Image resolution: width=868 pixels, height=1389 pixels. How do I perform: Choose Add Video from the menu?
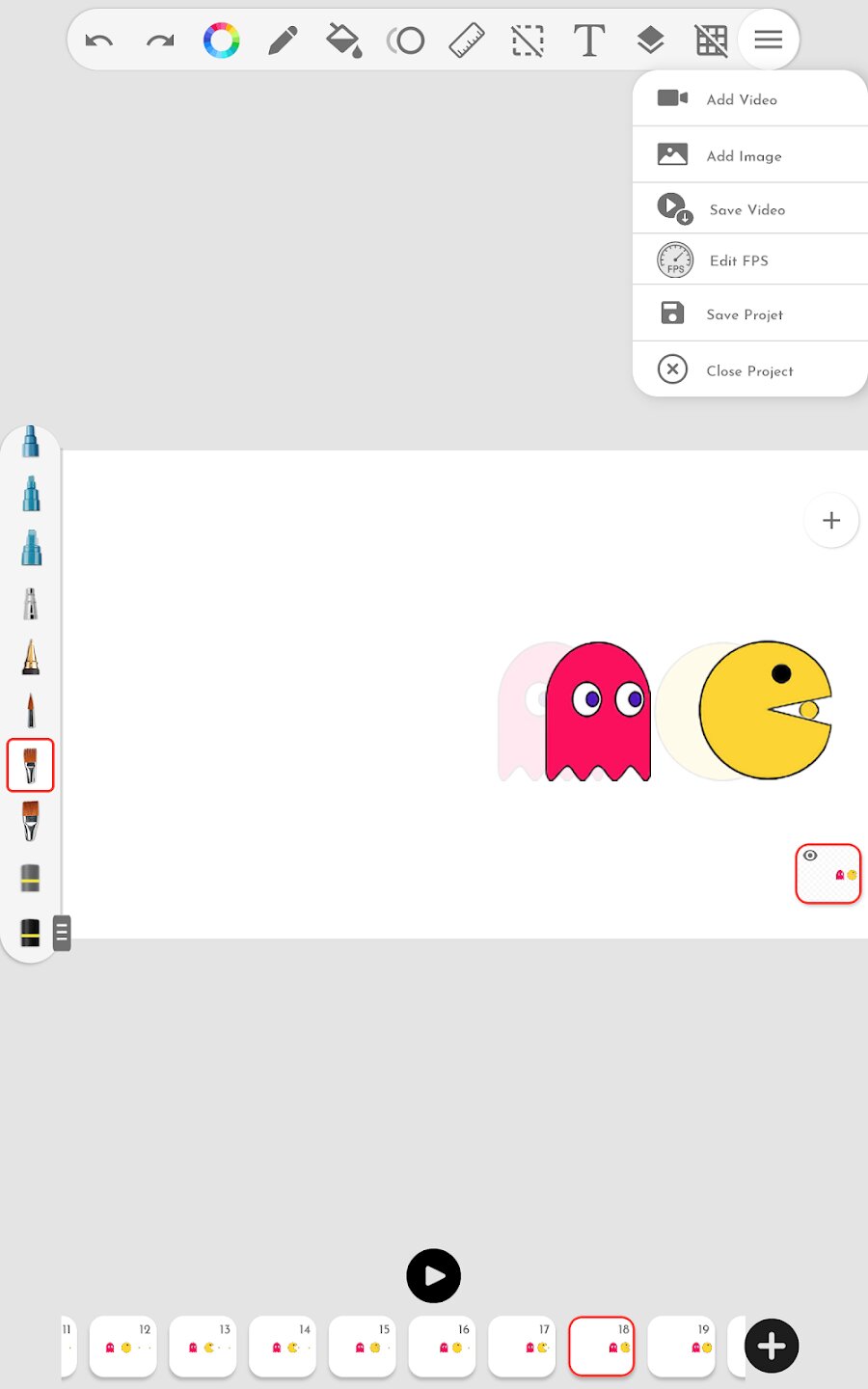[x=750, y=99]
